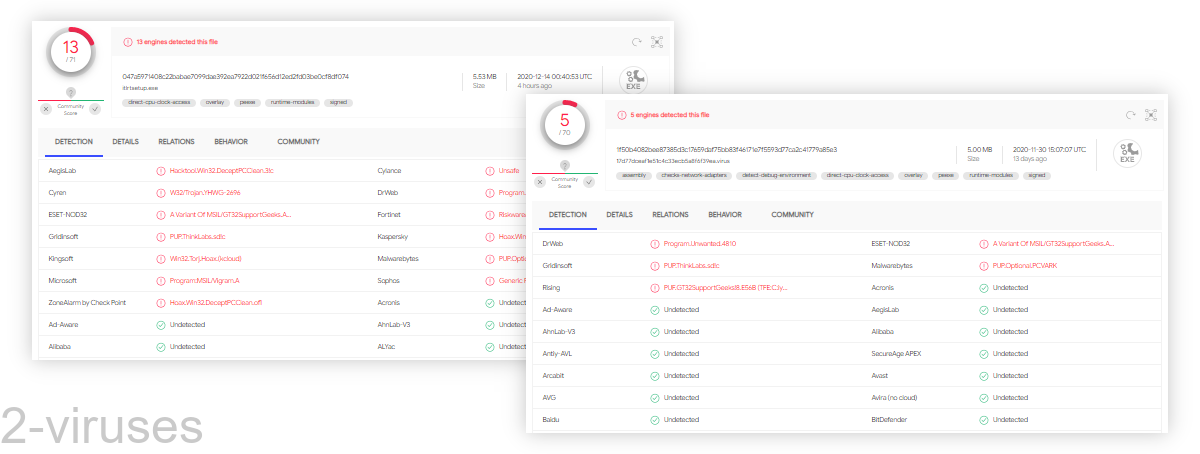Click the warning icon next to W32/Trojan.YHWG-2696
Screen dimensions: 1200x454
pos(161,192)
